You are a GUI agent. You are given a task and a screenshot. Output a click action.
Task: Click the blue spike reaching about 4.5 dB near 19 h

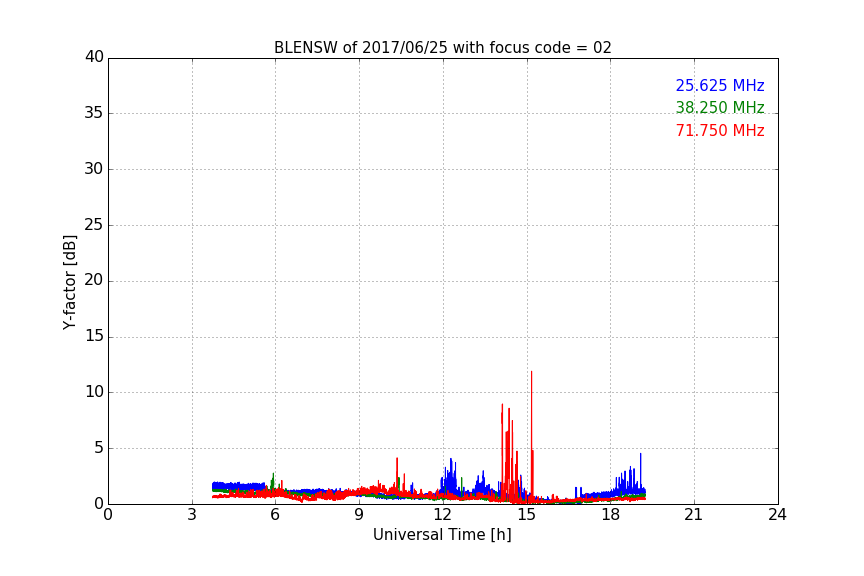[640, 471]
